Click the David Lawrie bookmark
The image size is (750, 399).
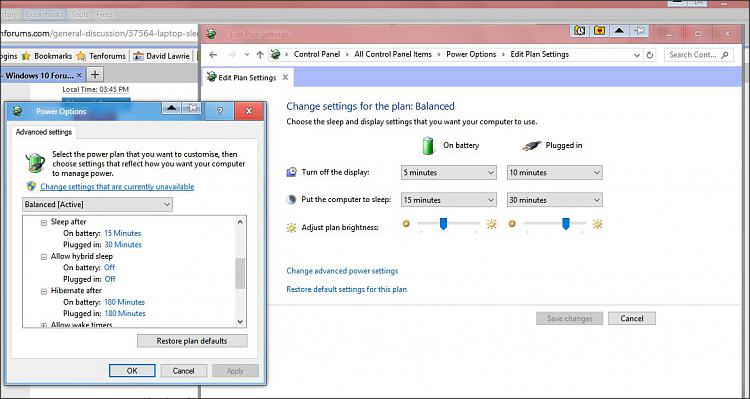162,56
